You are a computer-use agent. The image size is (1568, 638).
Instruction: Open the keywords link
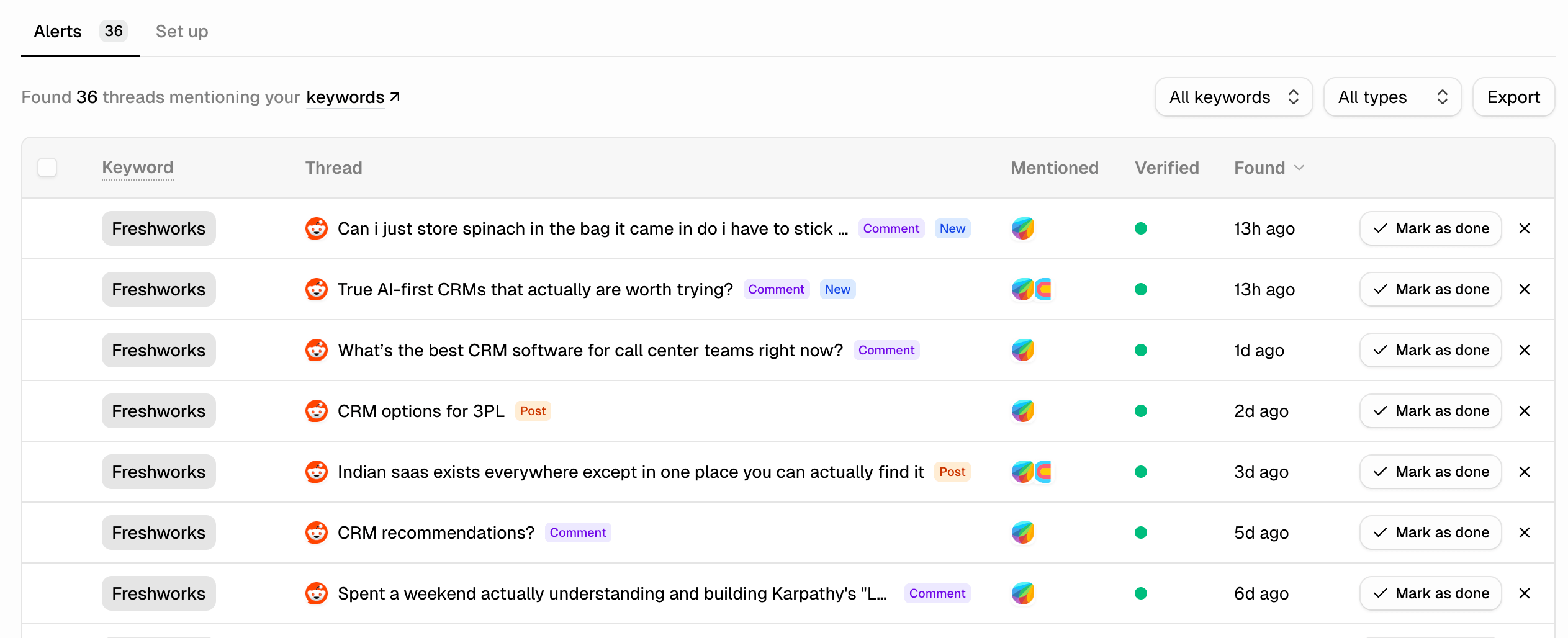pyautogui.click(x=353, y=97)
